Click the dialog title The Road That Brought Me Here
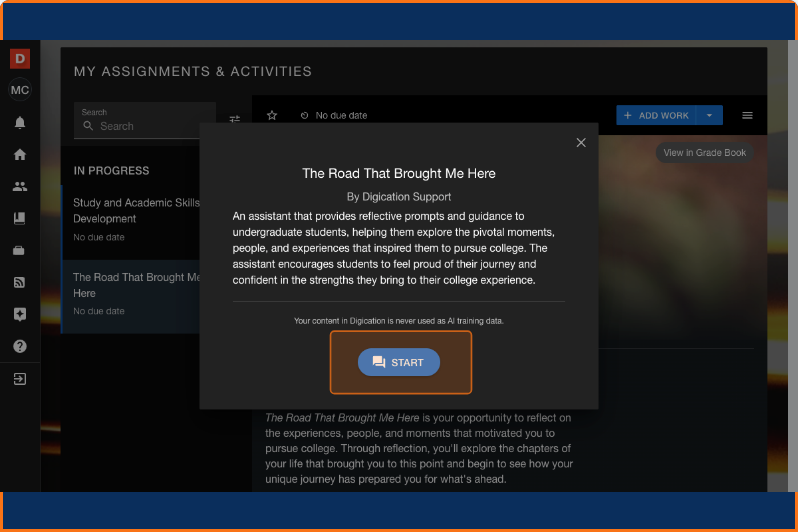 [398, 174]
